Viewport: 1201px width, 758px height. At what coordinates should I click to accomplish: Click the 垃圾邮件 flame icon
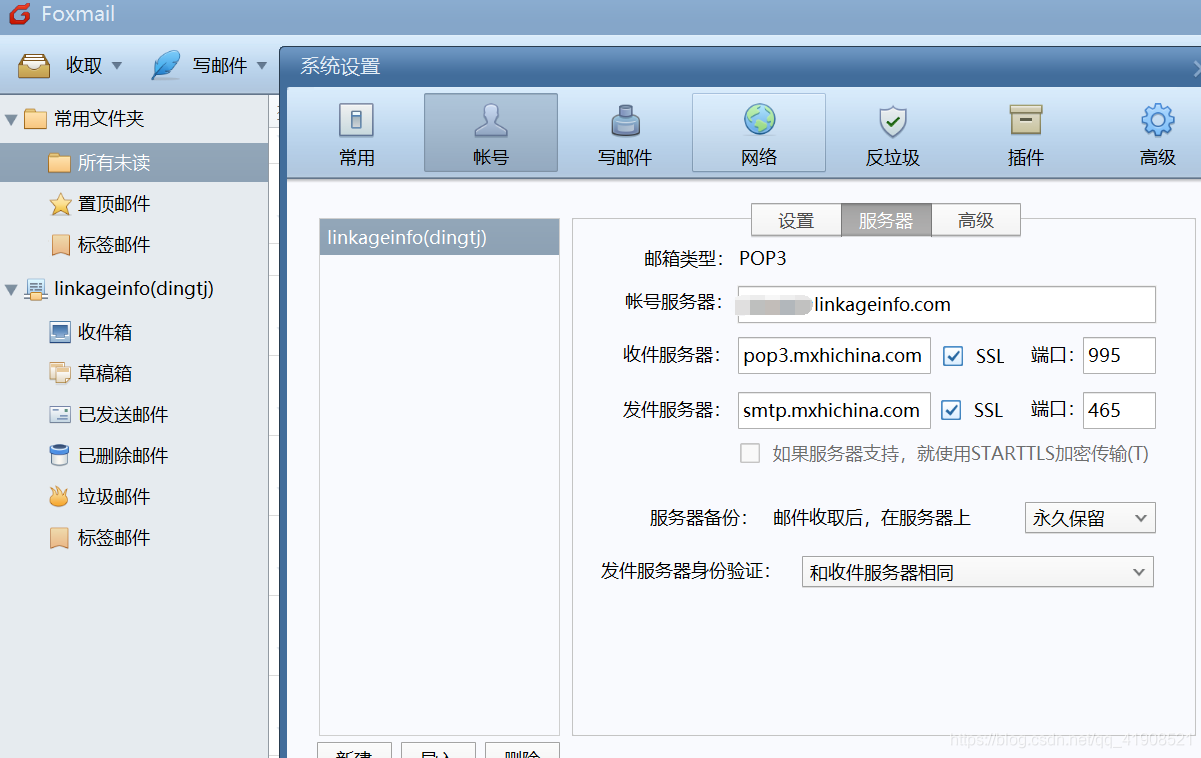point(60,496)
